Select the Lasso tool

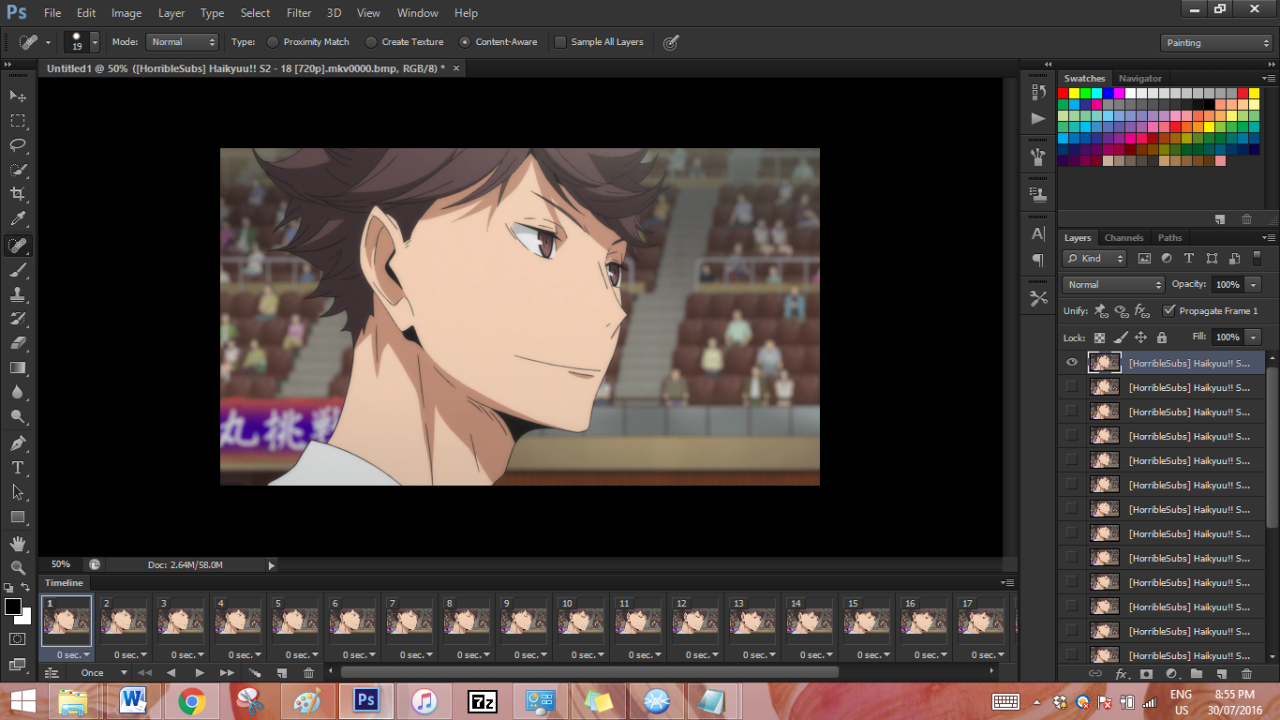click(x=18, y=145)
